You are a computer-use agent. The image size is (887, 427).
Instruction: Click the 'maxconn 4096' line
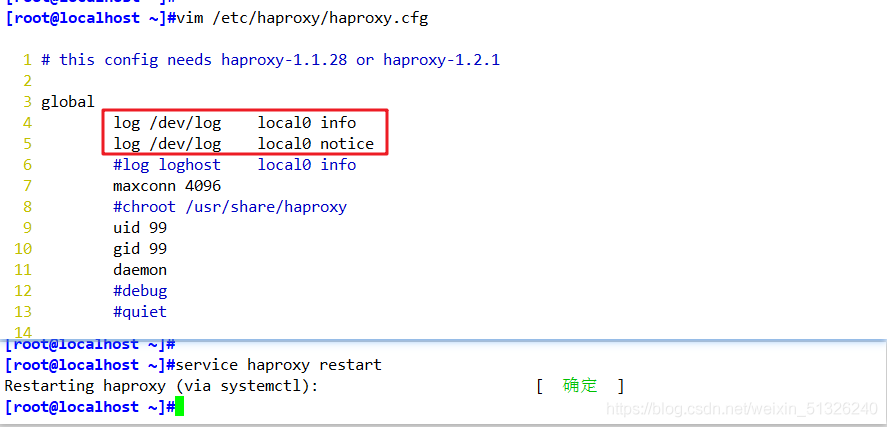(x=167, y=186)
